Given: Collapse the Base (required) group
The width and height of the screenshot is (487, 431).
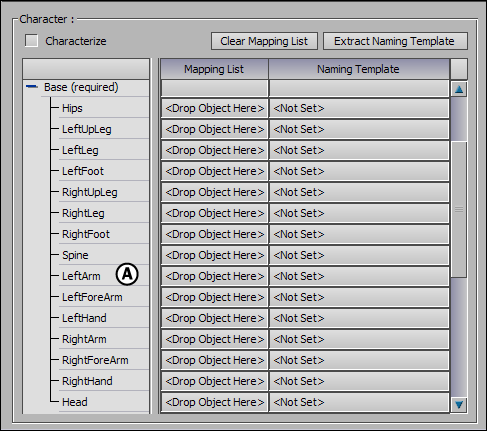Looking at the screenshot, I should pyautogui.click(x=32, y=87).
